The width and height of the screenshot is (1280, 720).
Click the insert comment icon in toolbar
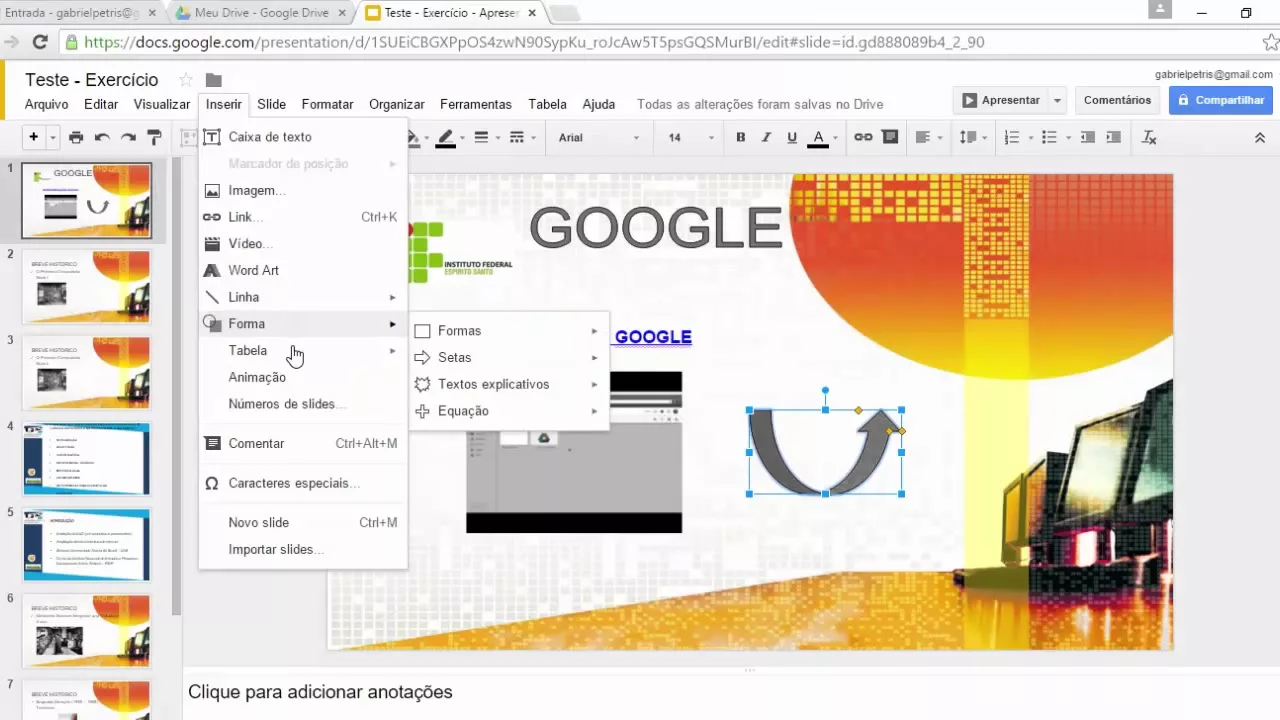[889, 137]
